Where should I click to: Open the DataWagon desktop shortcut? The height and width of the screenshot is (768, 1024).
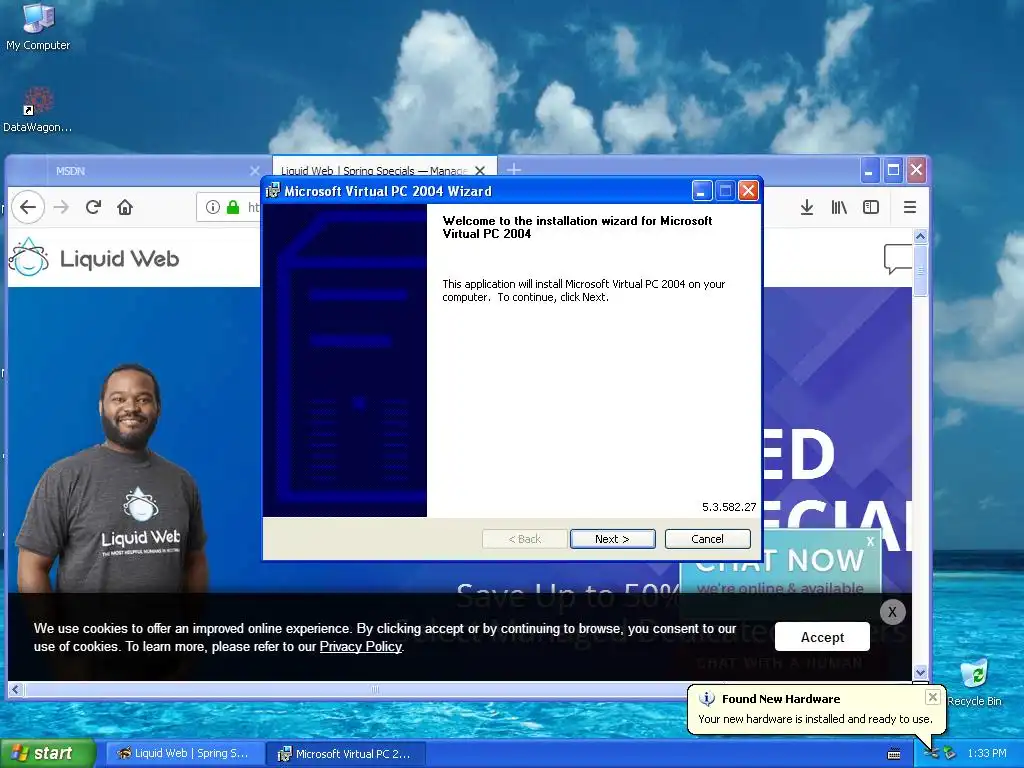click(x=38, y=110)
